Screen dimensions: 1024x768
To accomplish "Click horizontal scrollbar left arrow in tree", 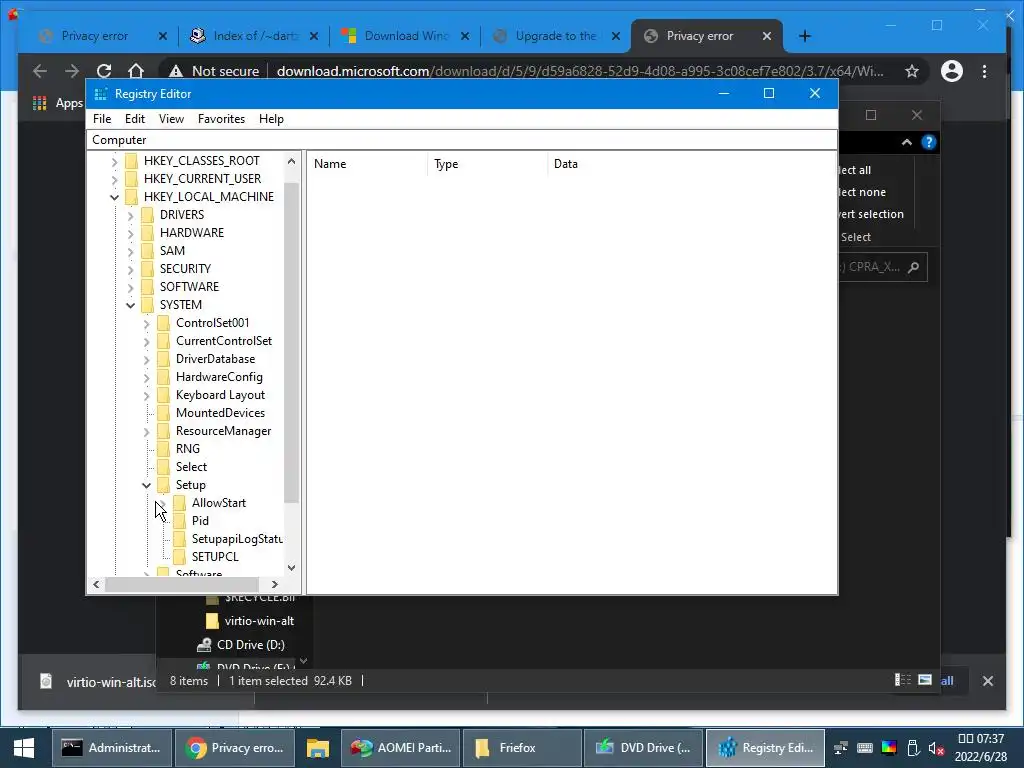I will pos(96,584).
